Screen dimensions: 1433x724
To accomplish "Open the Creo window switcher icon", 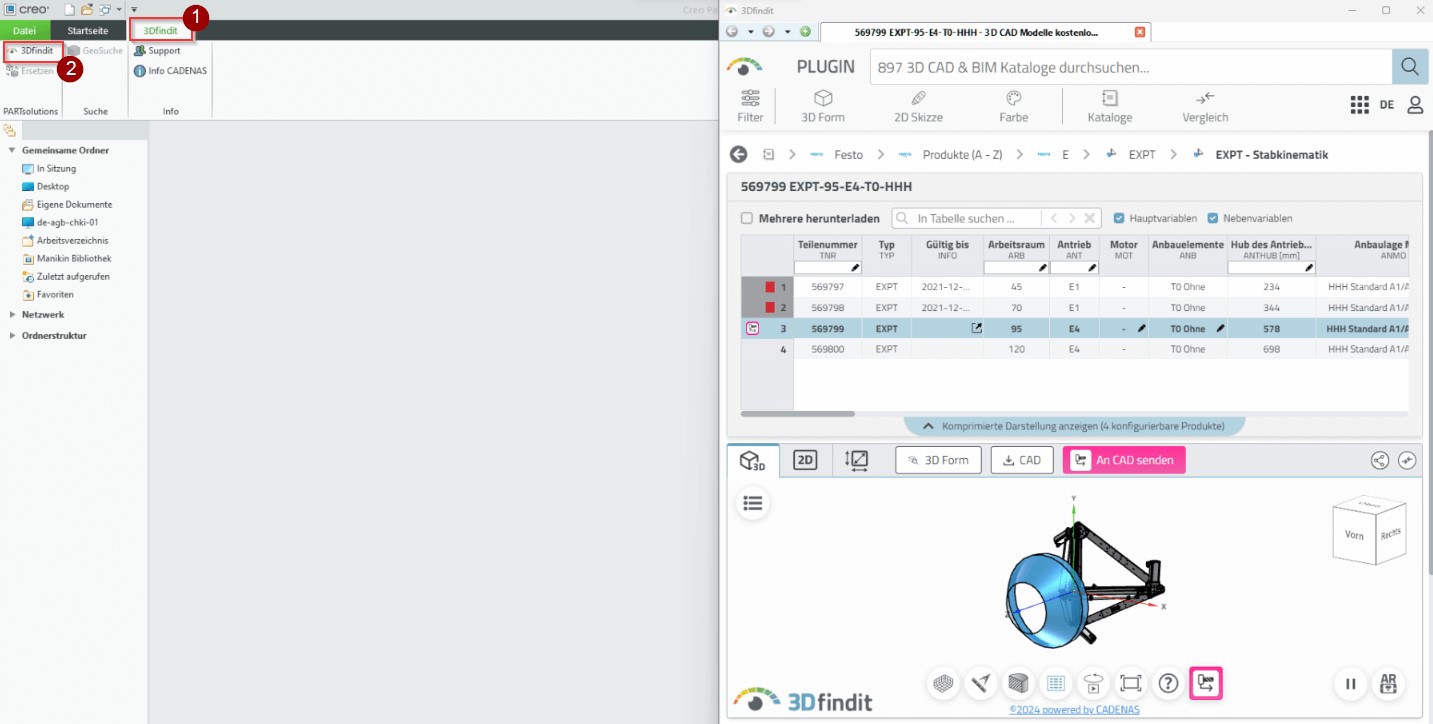I will [104, 9].
